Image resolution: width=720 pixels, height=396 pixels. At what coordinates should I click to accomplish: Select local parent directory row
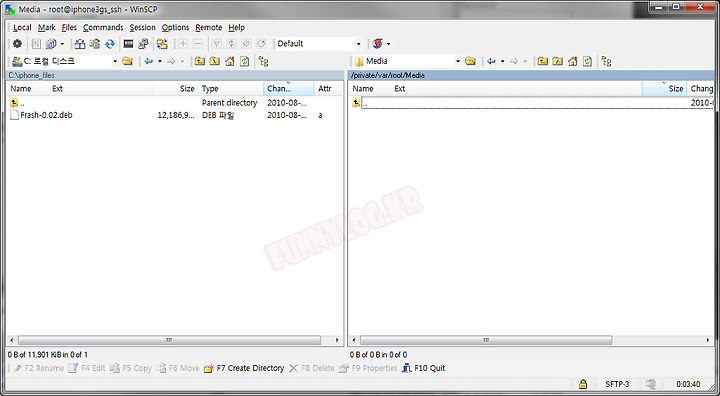click(x=174, y=103)
